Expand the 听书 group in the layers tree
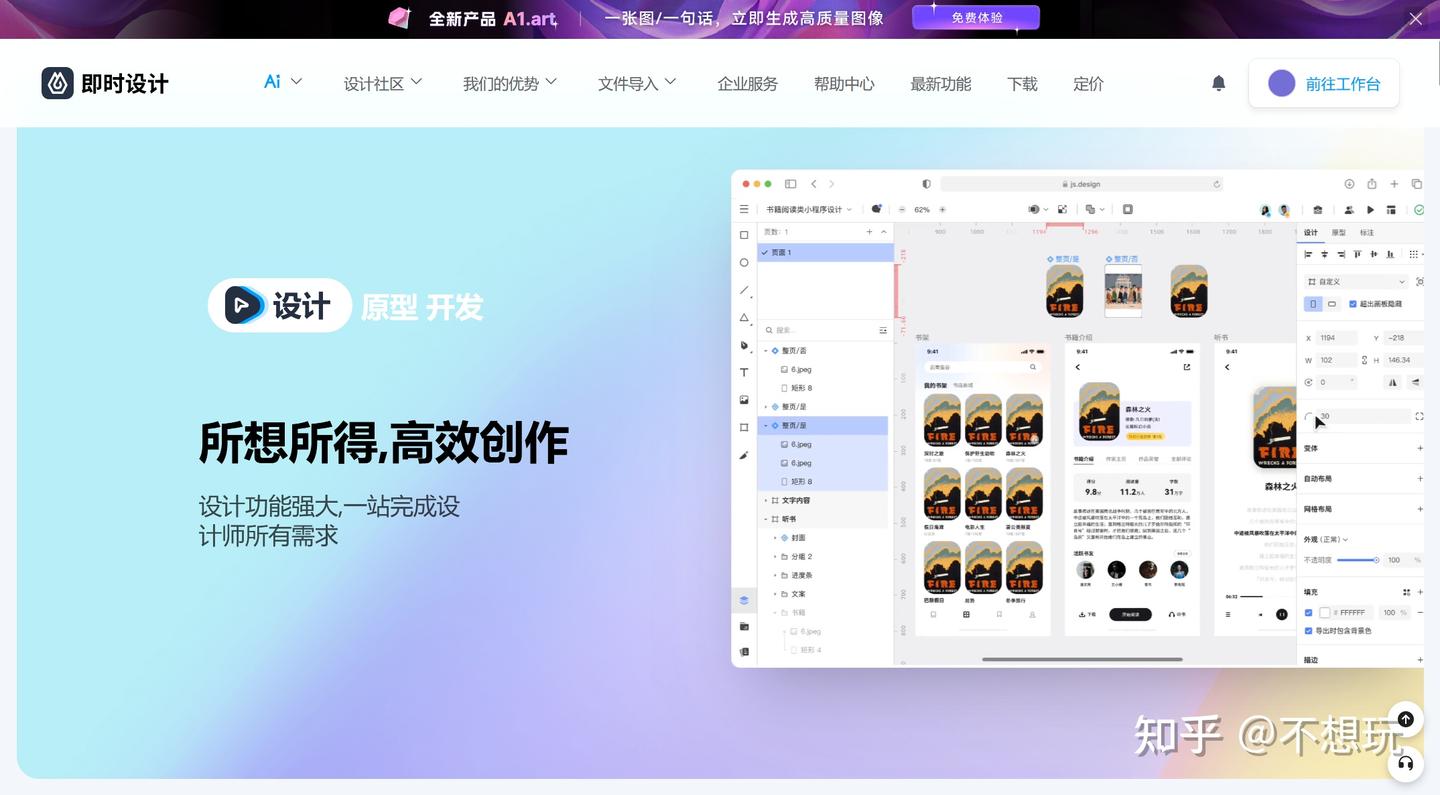This screenshot has height=795, width=1440. (765, 518)
